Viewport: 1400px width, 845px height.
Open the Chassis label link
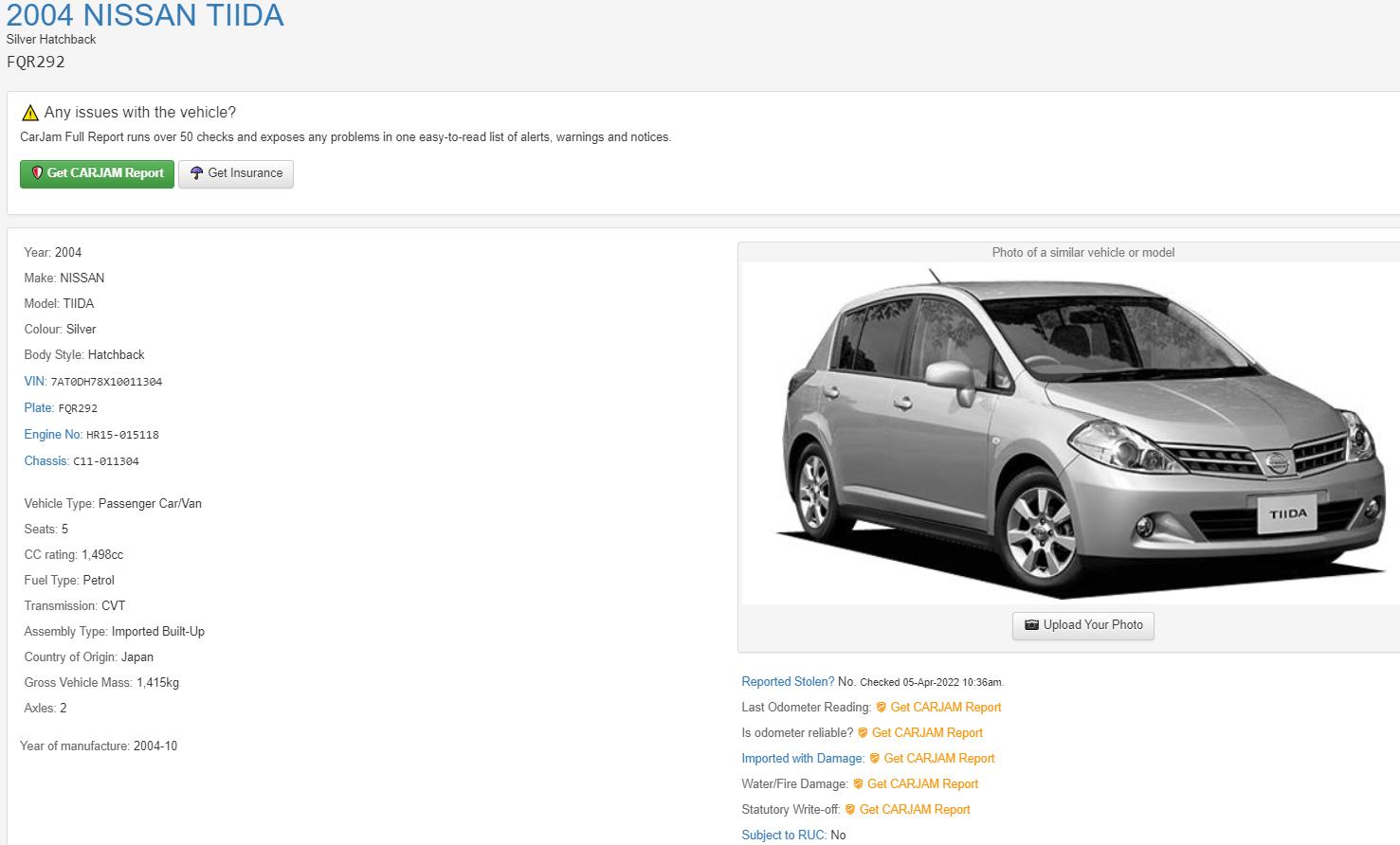(x=45, y=460)
